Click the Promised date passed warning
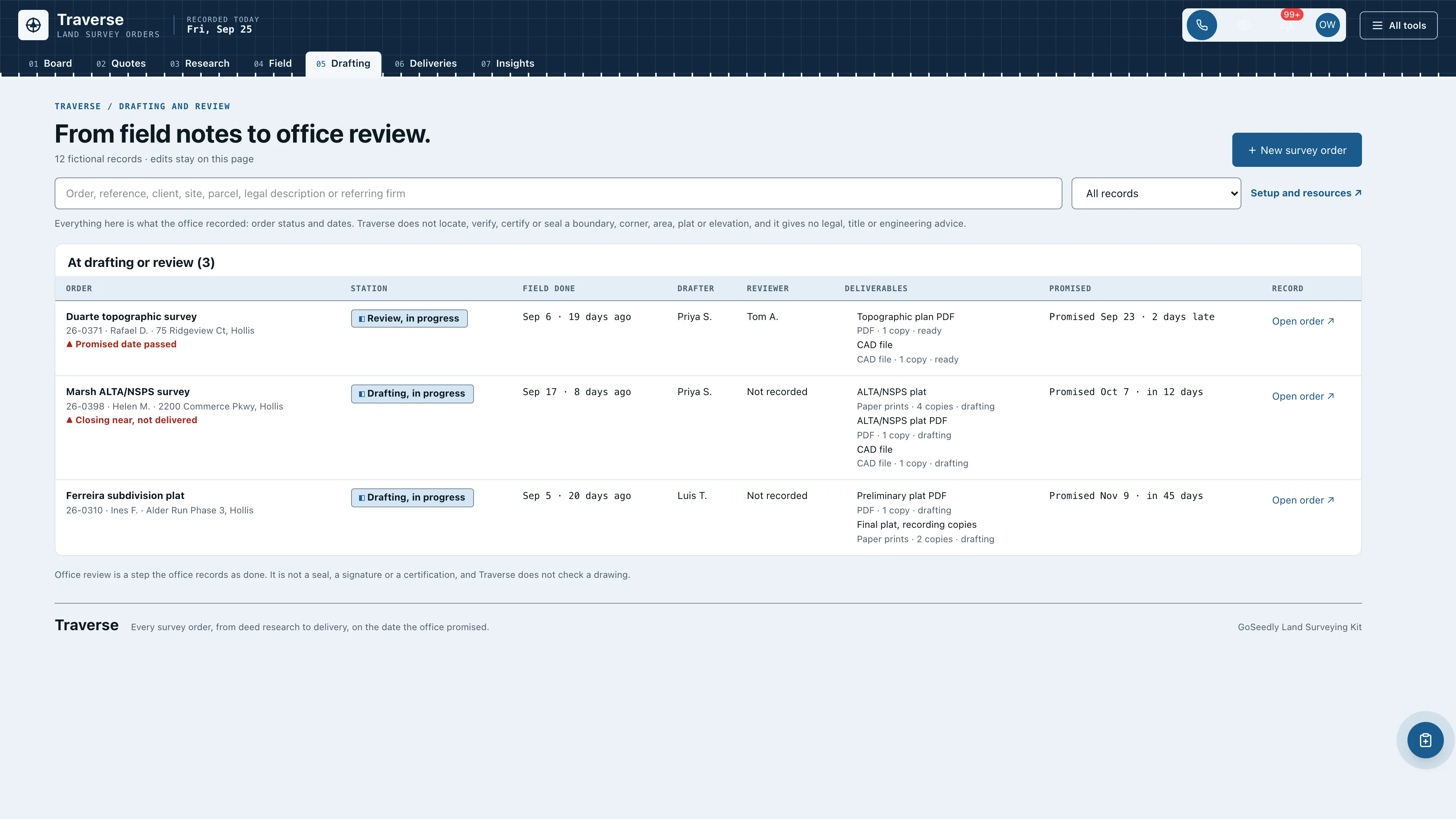This screenshot has width=1456, height=819. tap(121, 344)
